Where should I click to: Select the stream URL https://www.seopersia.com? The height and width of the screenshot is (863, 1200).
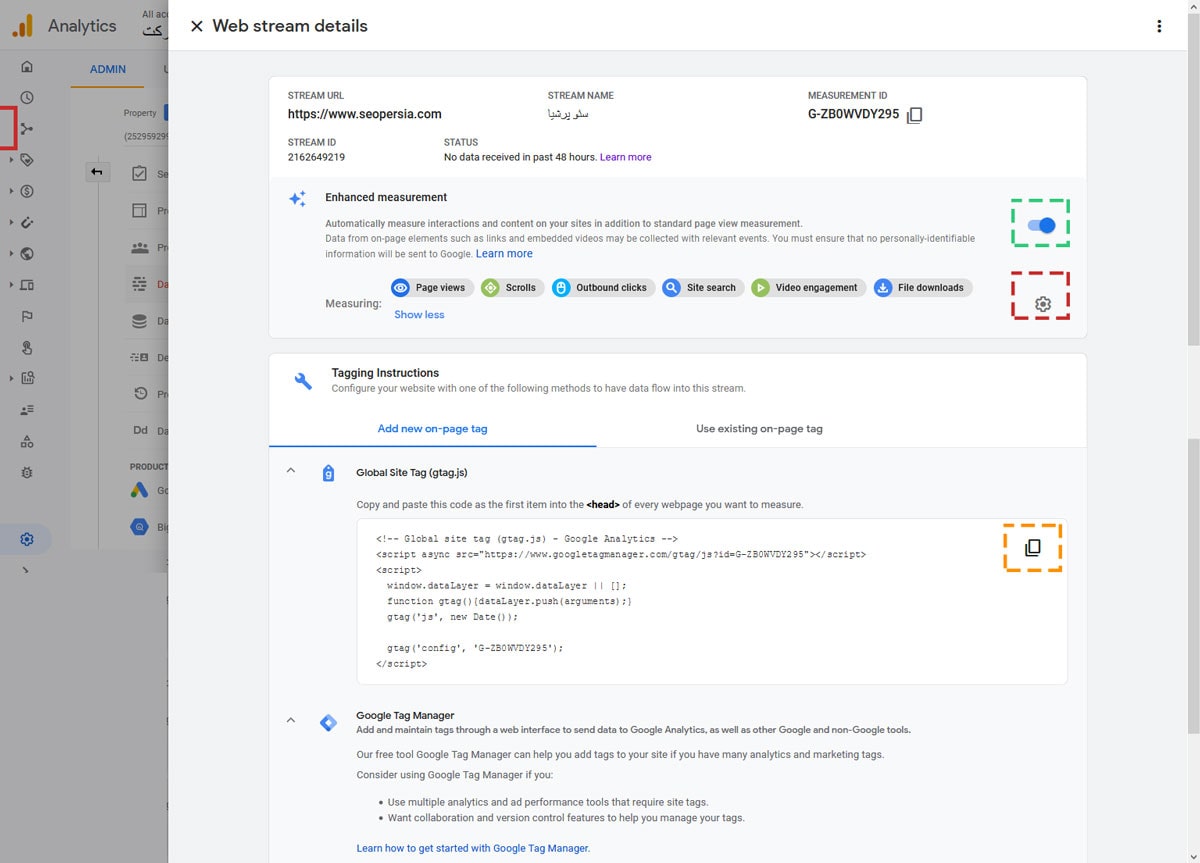pos(364,114)
